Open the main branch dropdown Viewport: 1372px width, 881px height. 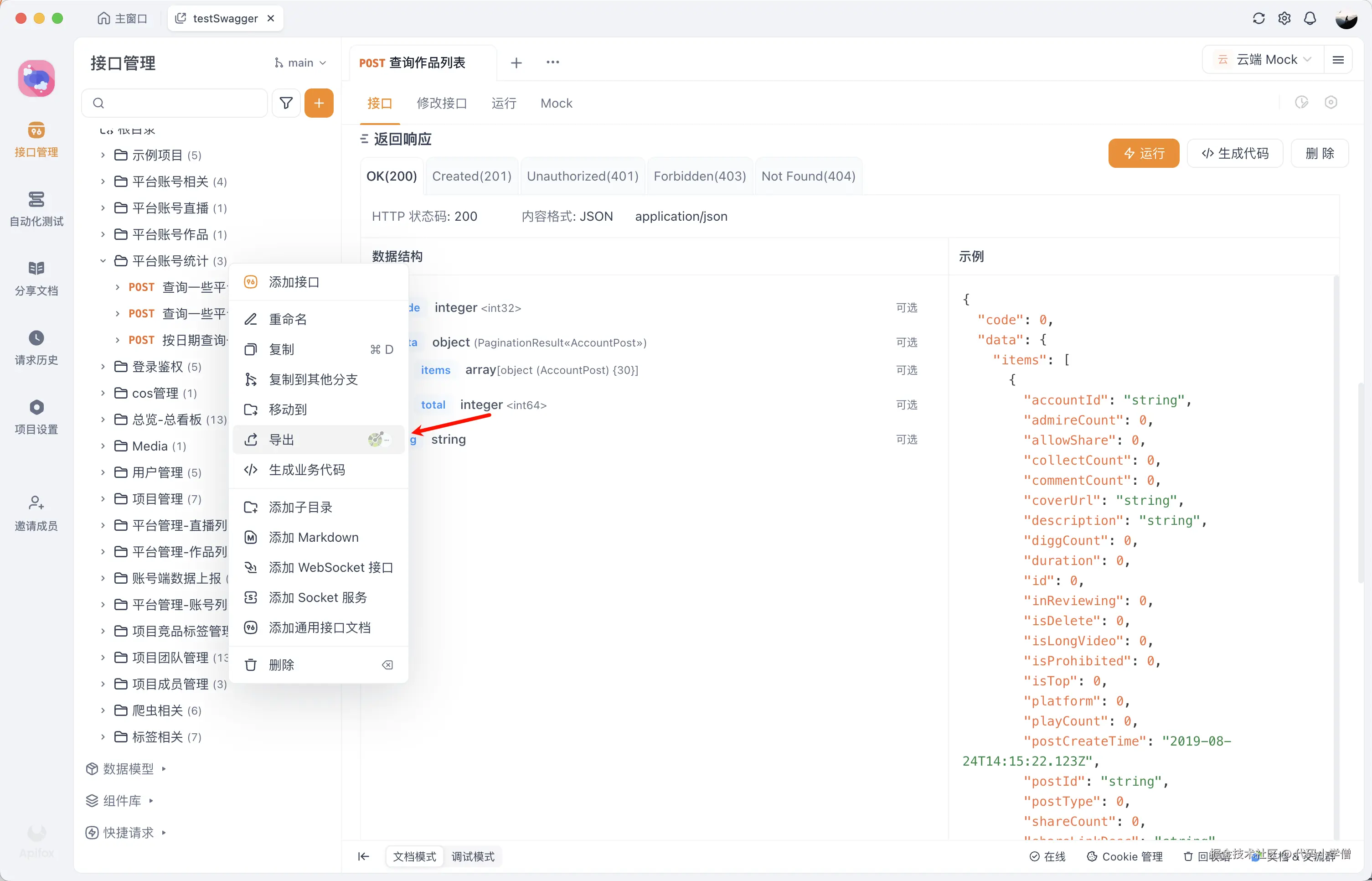(300, 63)
